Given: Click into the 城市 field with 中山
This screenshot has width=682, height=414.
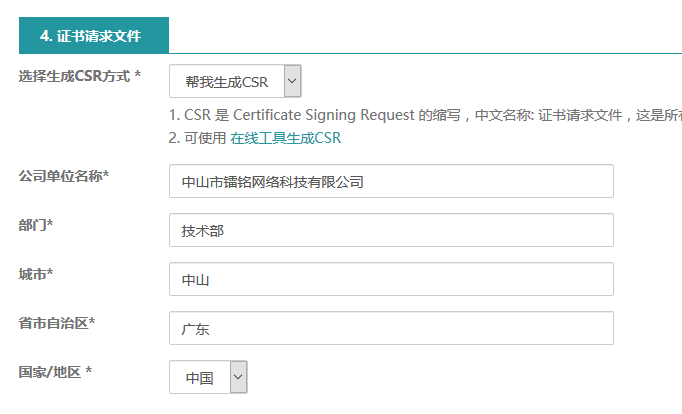Looking at the screenshot, I should [x=391, y=279].
